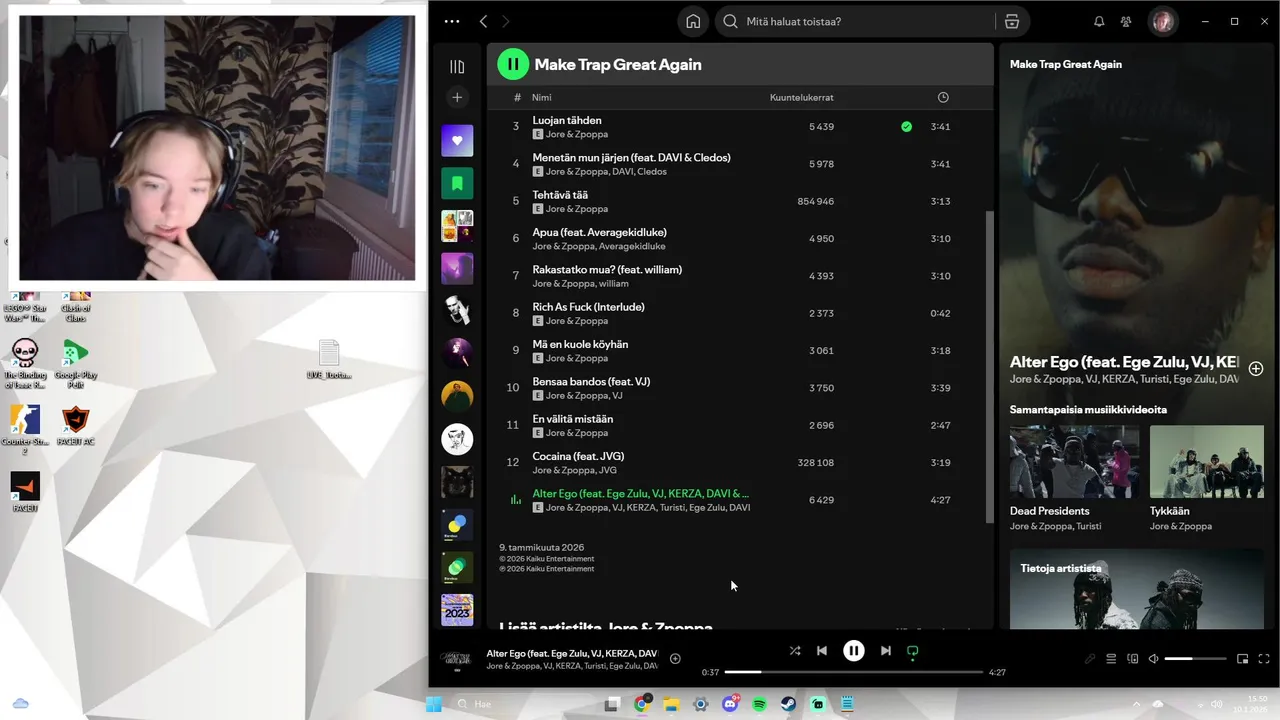Open the Tykkään music video thumbnail
This screenshot has height=720, width=1280.
pos(1207,461)
